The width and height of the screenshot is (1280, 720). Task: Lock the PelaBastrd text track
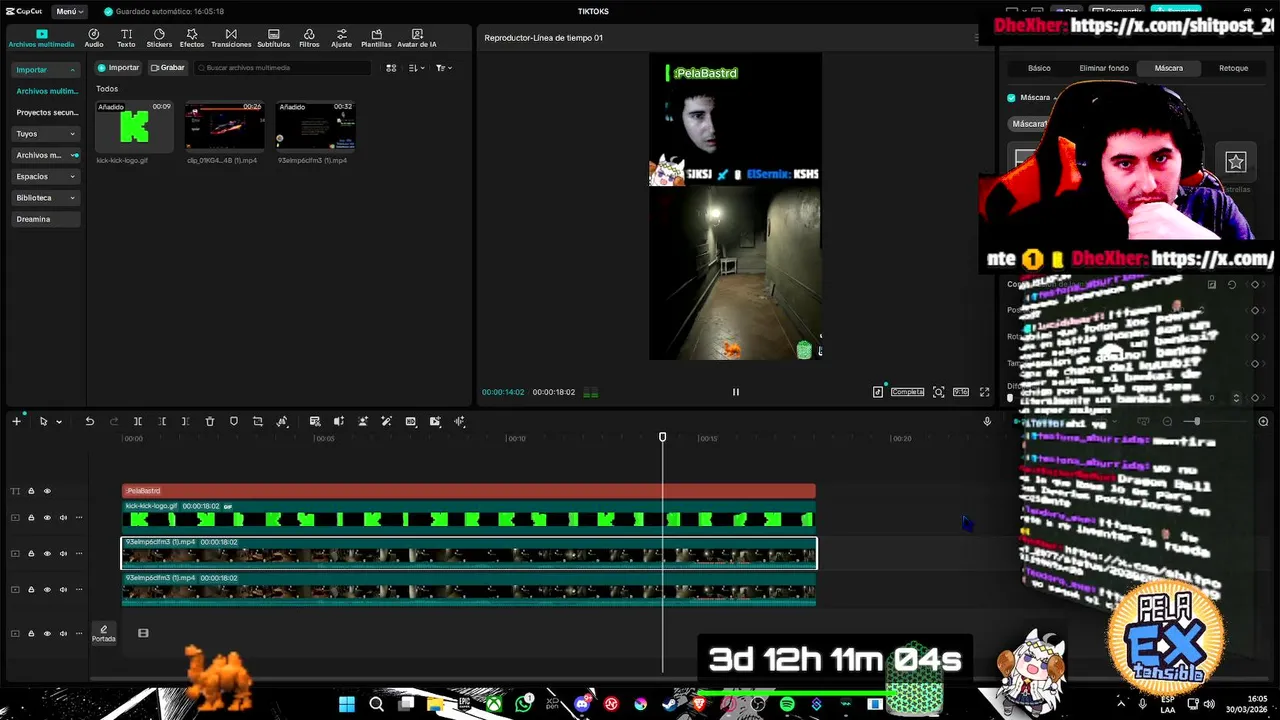click(x=31, y=491)
